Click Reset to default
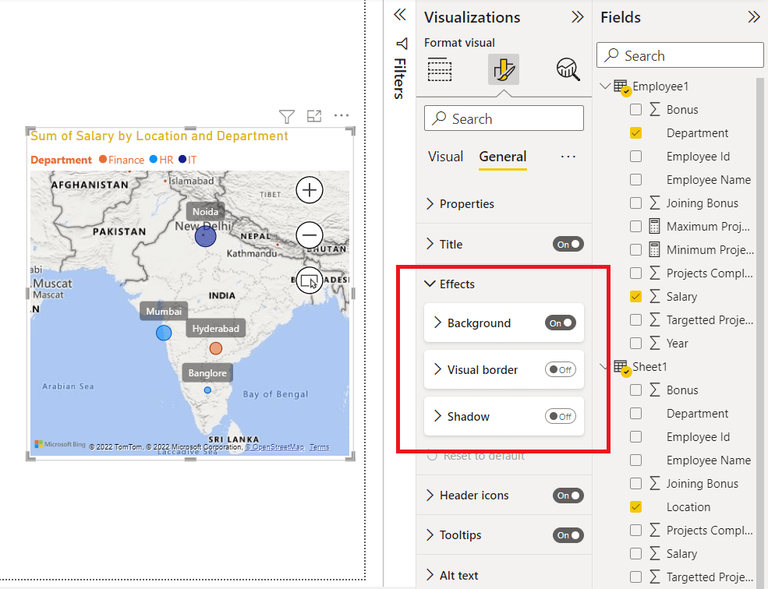Viewport: 768px width, 589px height. (x=476, y=456)
